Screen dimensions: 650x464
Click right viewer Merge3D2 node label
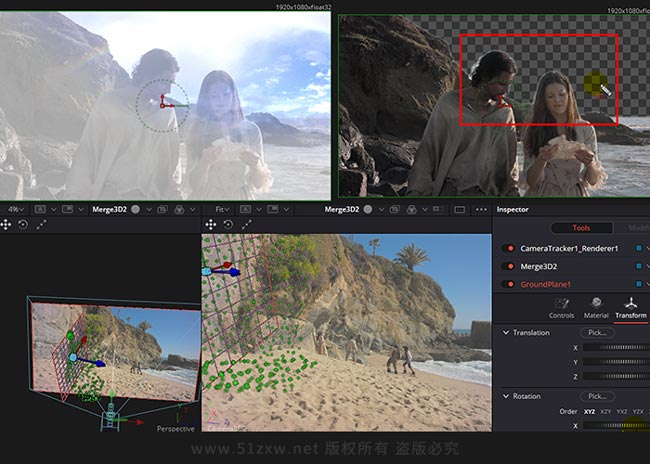[x=342, y=210]
